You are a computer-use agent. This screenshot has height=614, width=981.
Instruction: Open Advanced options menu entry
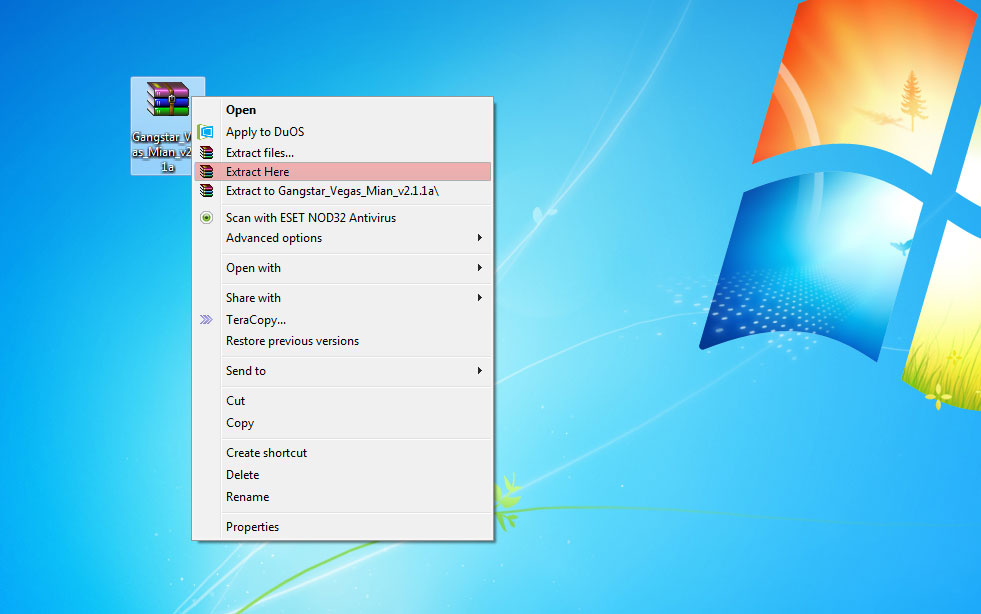342,238
